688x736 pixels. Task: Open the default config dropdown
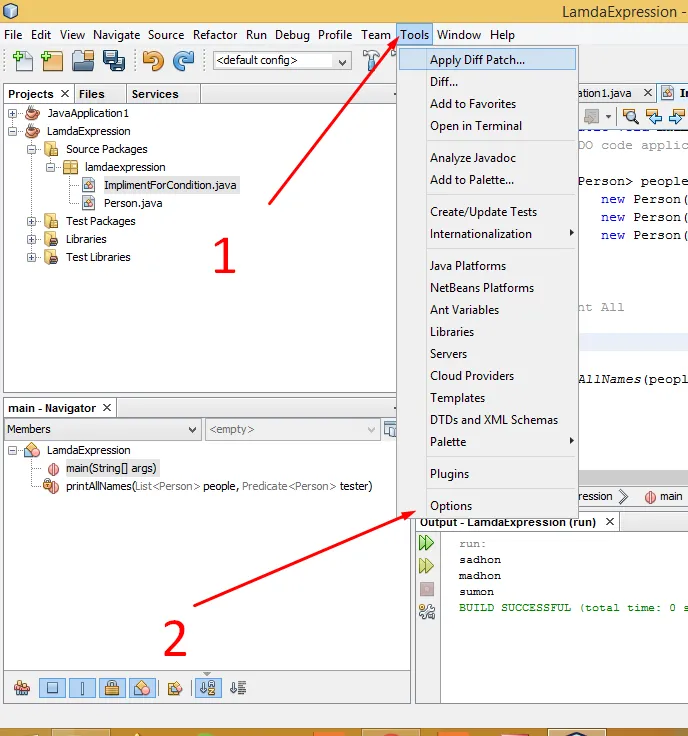[282, 61]
